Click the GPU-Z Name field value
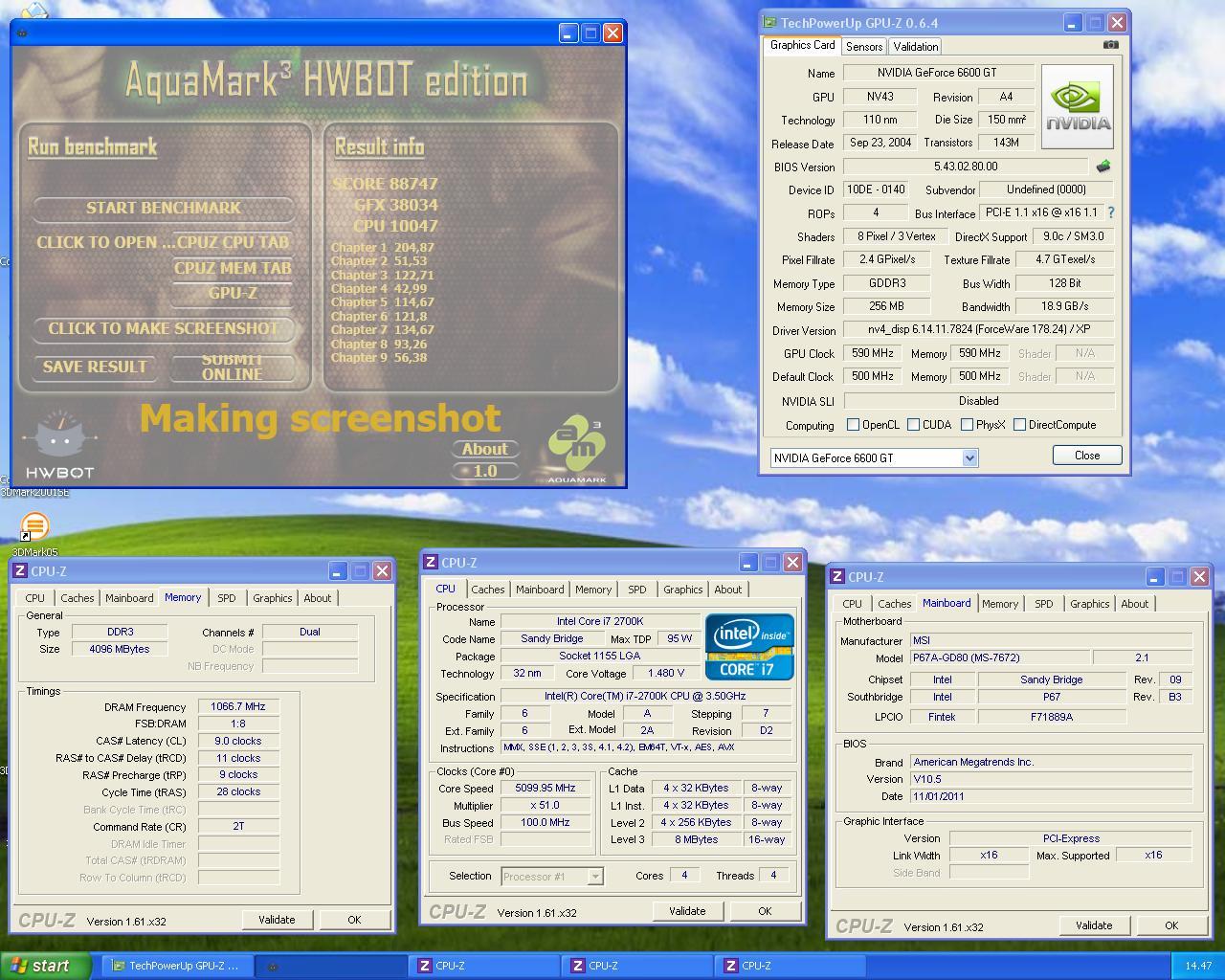Image resolution: width=1225 pixels, height=980 pixels. [x=938, y=73]
